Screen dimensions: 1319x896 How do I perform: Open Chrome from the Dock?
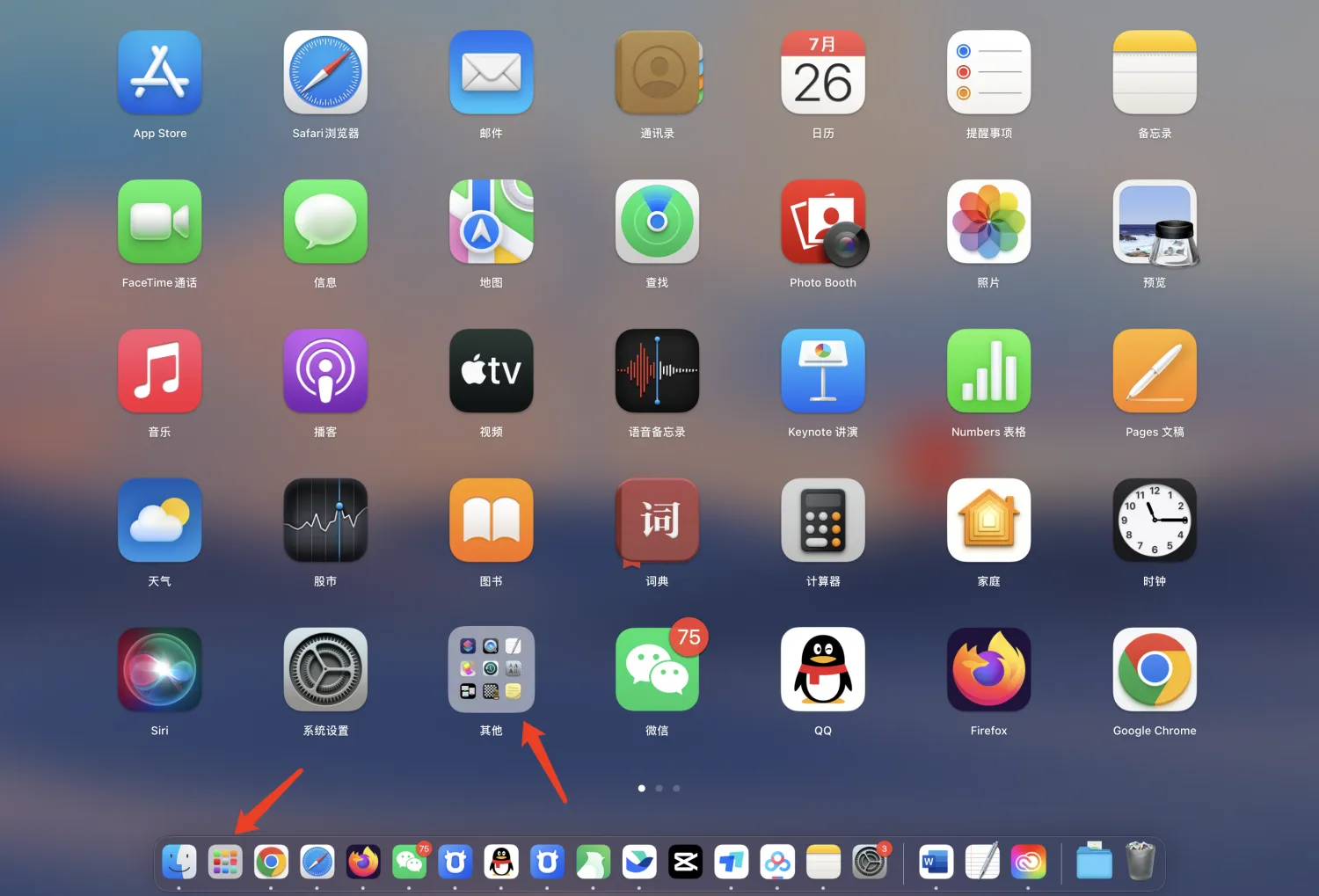271,862
